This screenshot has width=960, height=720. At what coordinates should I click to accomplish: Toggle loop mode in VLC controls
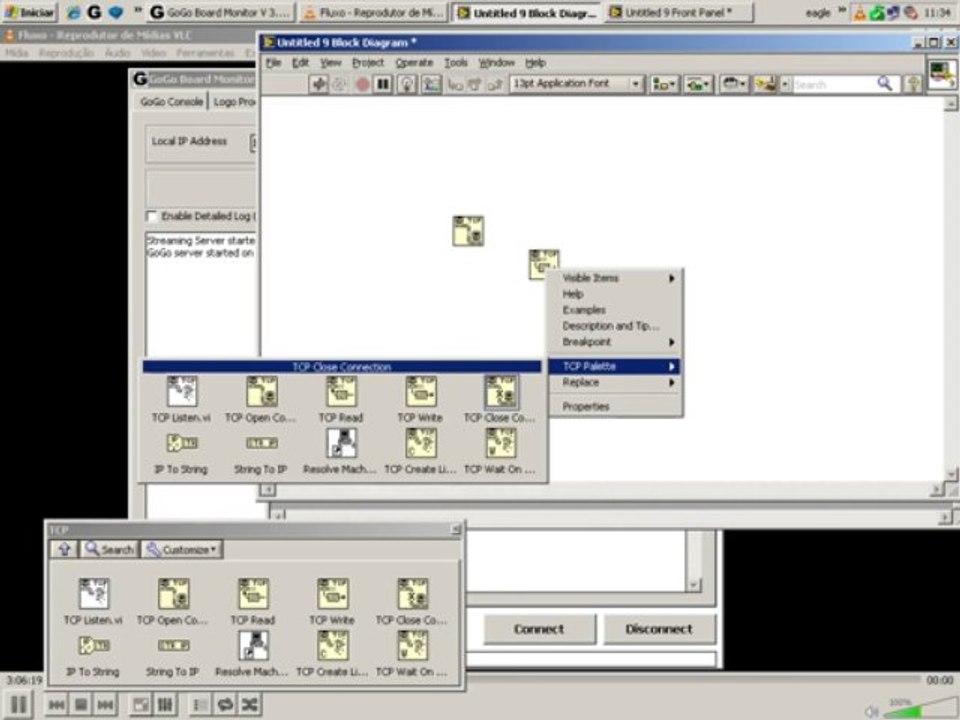point(225,704)
